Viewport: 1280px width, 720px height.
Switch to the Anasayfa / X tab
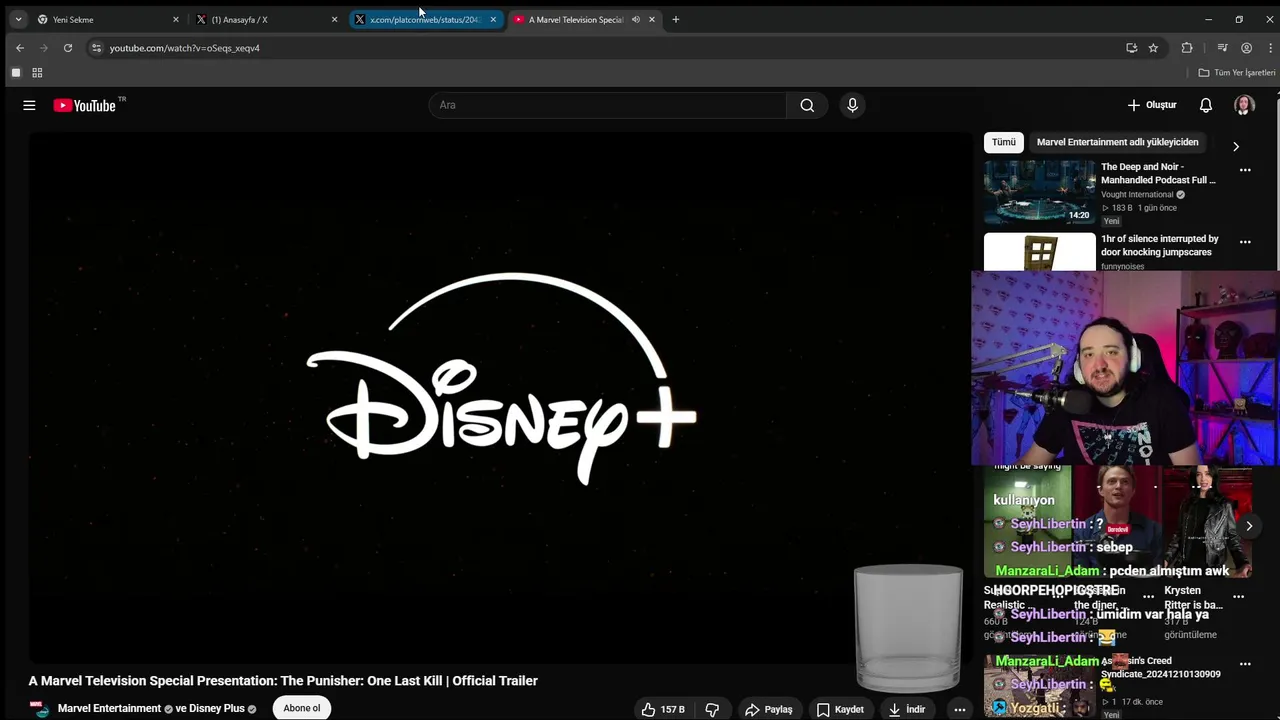[266, 19]
